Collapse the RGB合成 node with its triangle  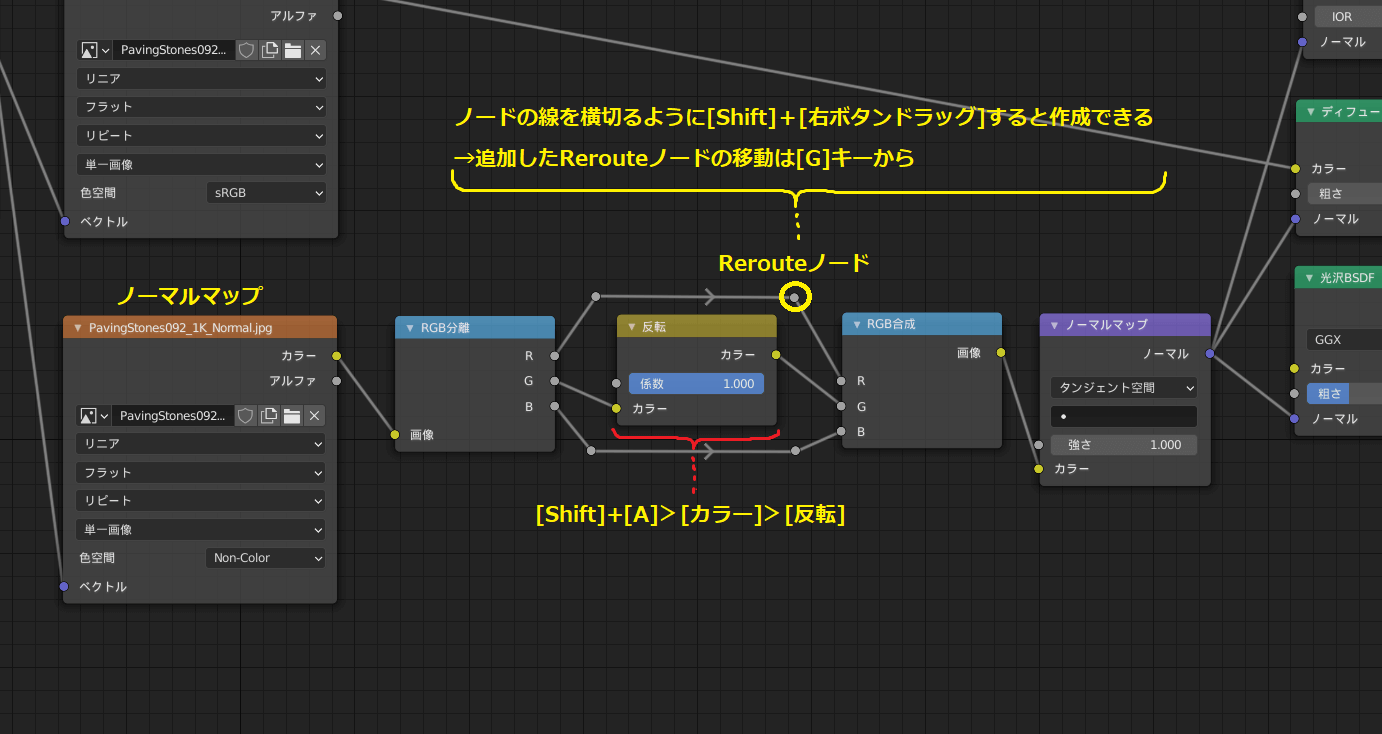click(856, 325)
